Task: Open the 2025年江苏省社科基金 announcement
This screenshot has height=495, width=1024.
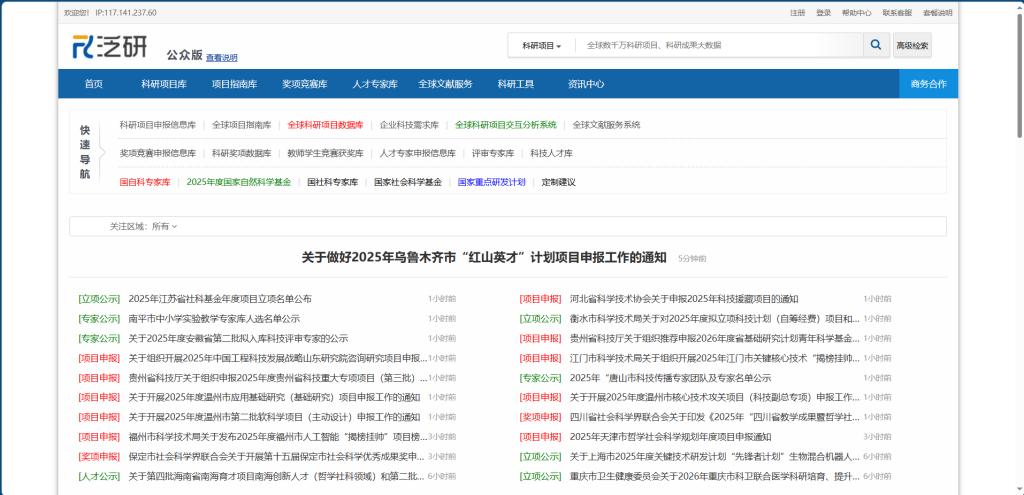Action: pos(220,299)
